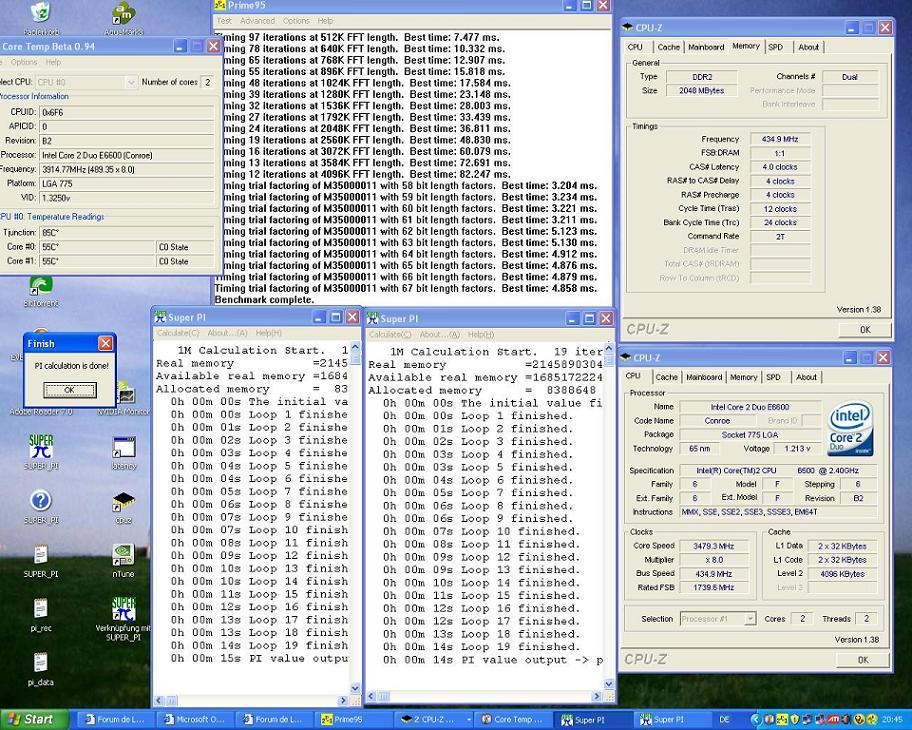Click the scroll-up arrow in right Super PI window
Image resolution: width=912 pixels, height=730 pixels.
608,348
